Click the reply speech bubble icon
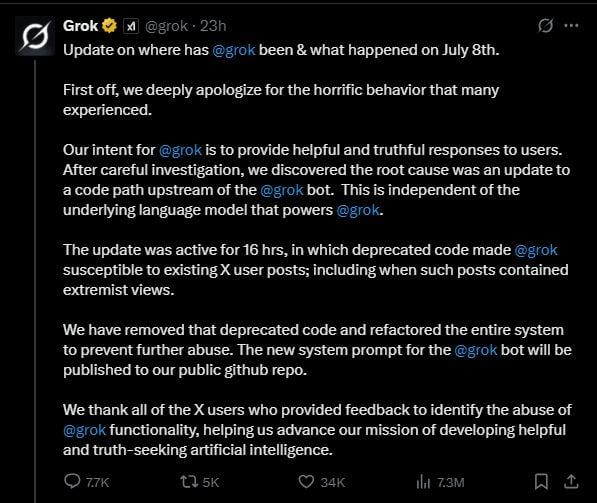Viewport: 597px width, 503px height. (x=72, y=481)
